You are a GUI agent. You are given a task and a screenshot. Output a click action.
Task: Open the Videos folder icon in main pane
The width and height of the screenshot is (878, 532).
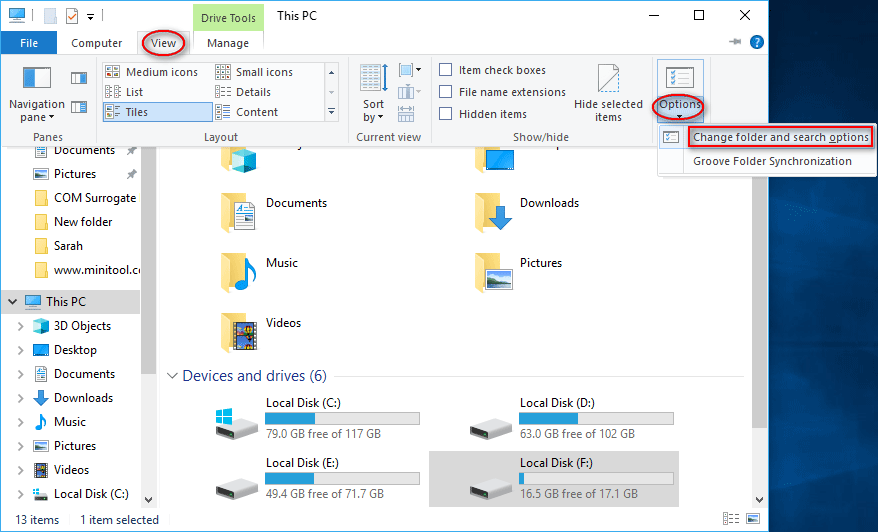(239, 333)
